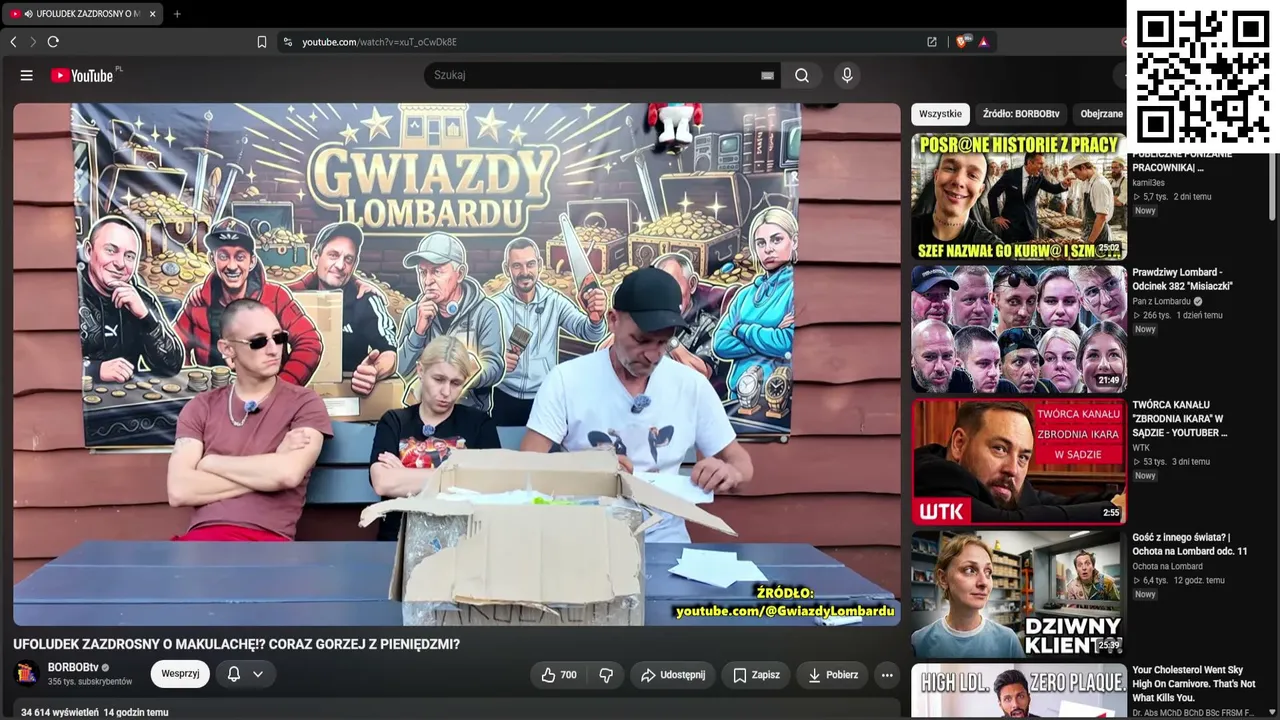The width and height of the screenshot is (1280, 720).
Task: Click the video title 'UFOLUDEK ZAZDROSNY O MAKULACHĘ'
Action: tap(236, 645)
